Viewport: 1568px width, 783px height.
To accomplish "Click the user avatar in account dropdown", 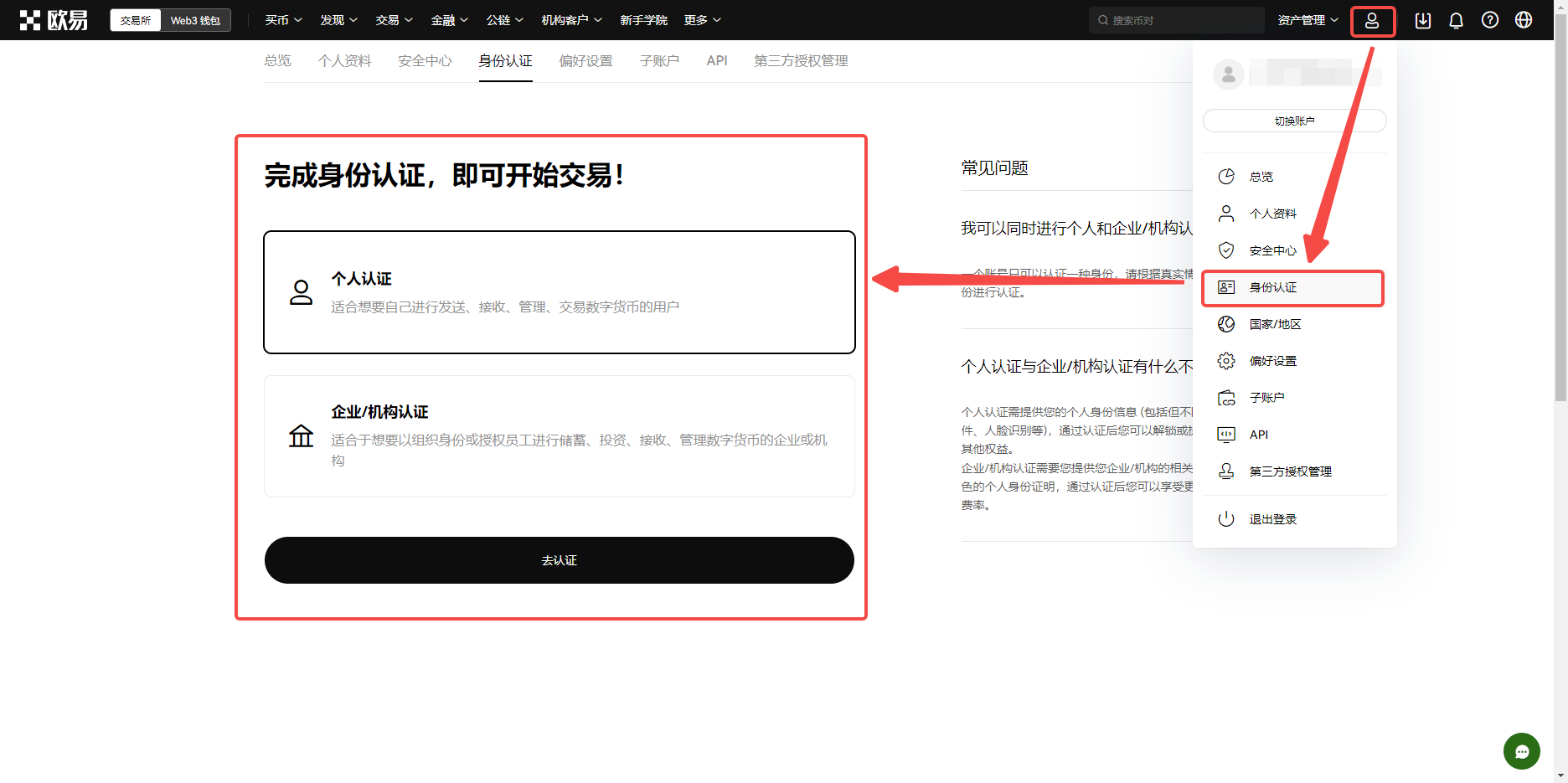I will pyautogui.click(x=1229, y=75).
